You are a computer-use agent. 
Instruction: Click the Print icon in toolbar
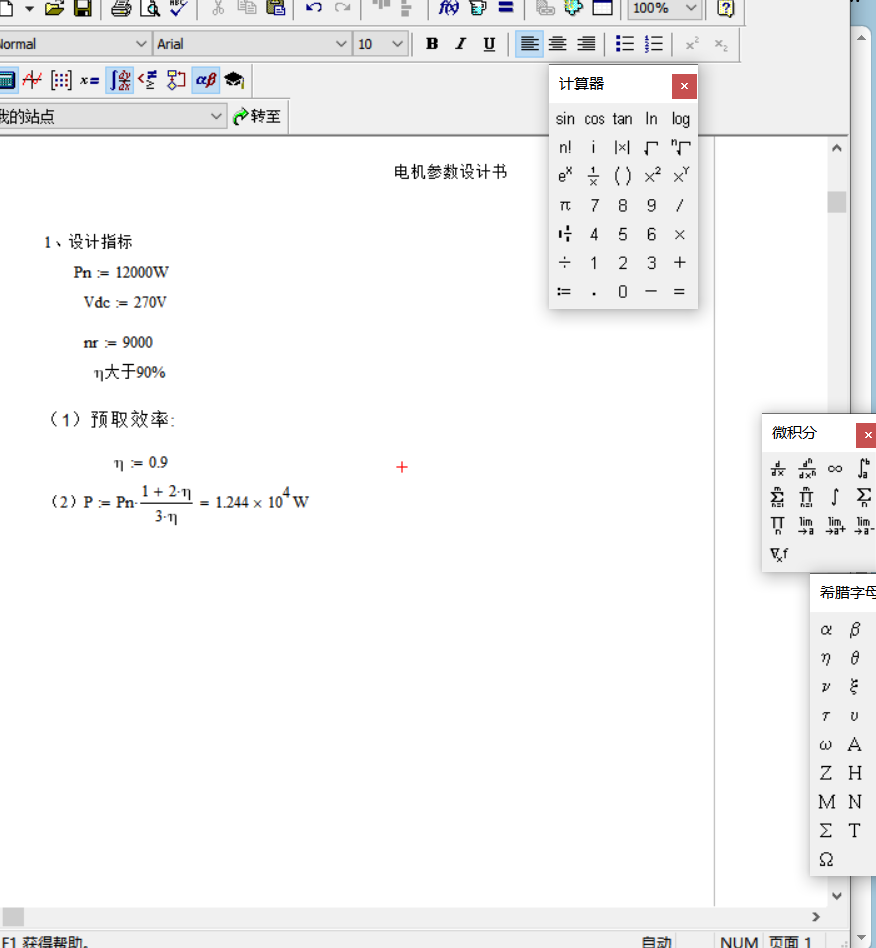pos(121,8)
